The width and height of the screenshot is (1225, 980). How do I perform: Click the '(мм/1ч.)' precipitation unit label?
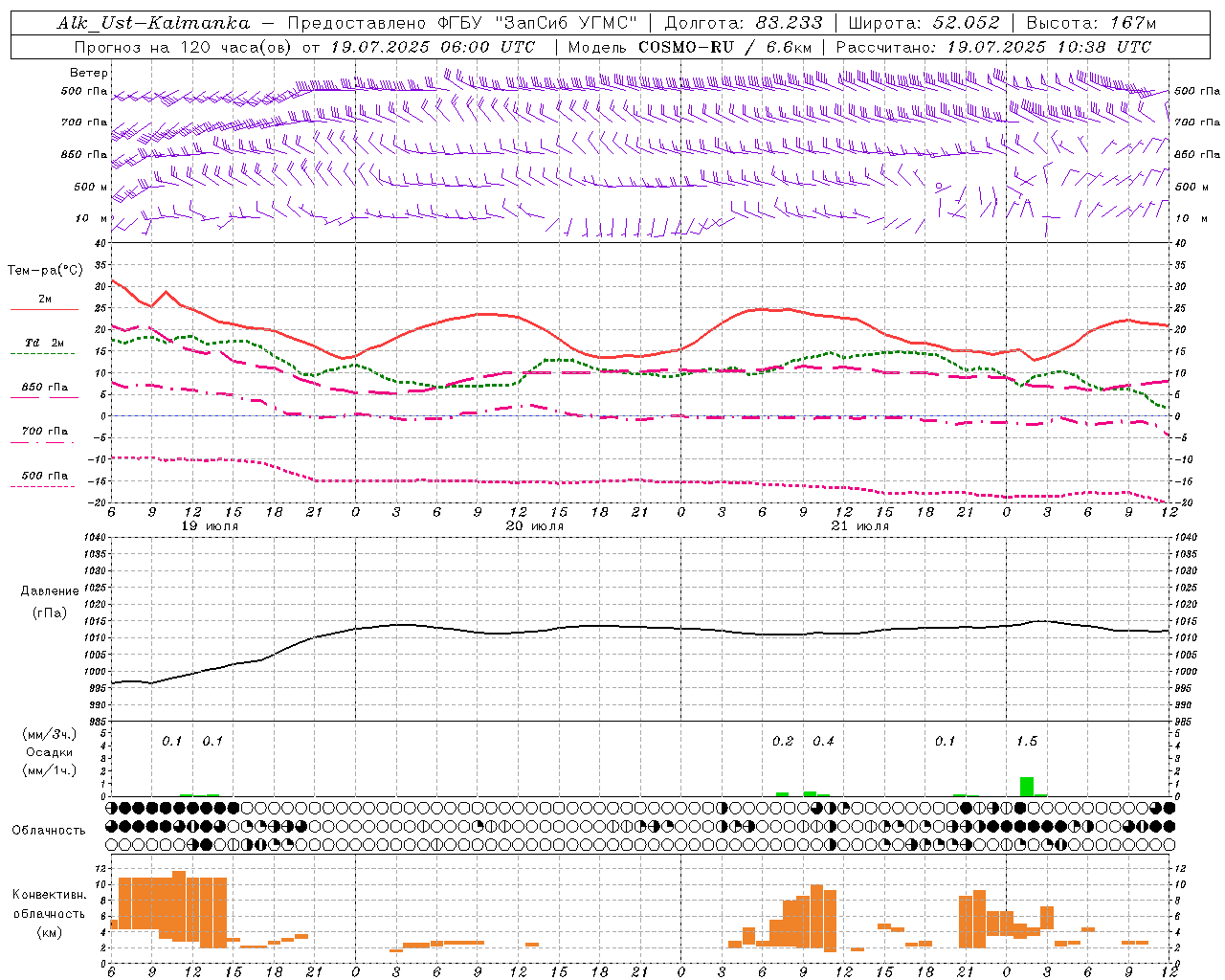coord(49,770)
